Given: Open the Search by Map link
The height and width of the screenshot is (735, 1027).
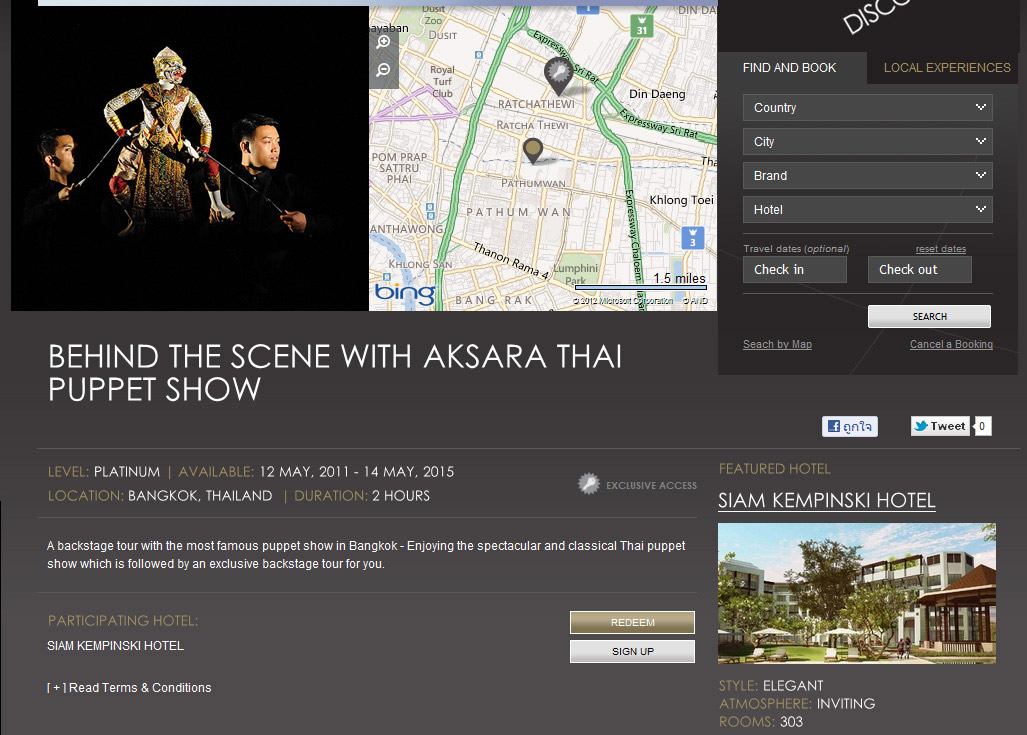Looking at the screenshot, I should pyautogui.click(x=777, y=344).
